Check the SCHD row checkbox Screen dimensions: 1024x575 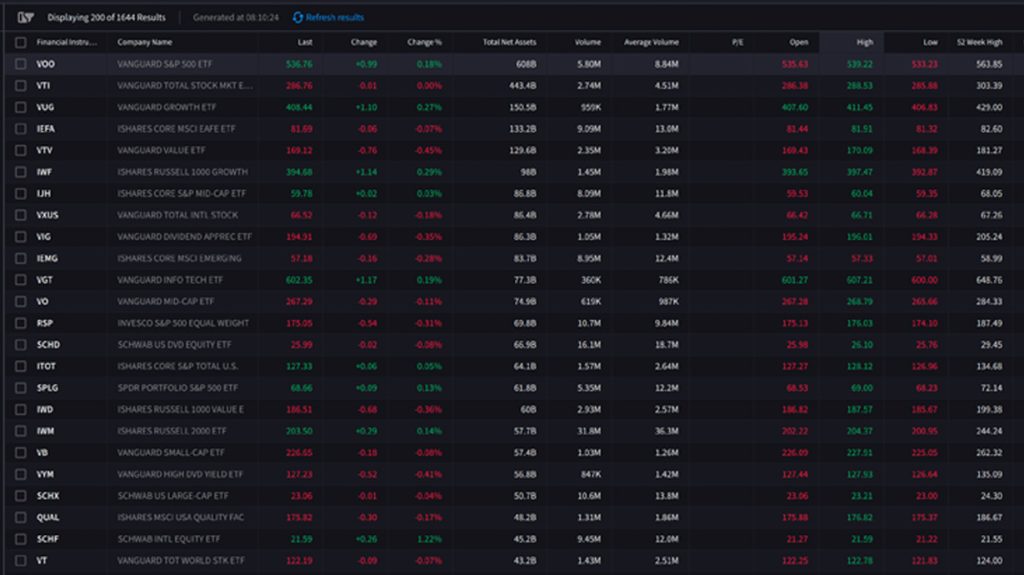pos(21,344)
